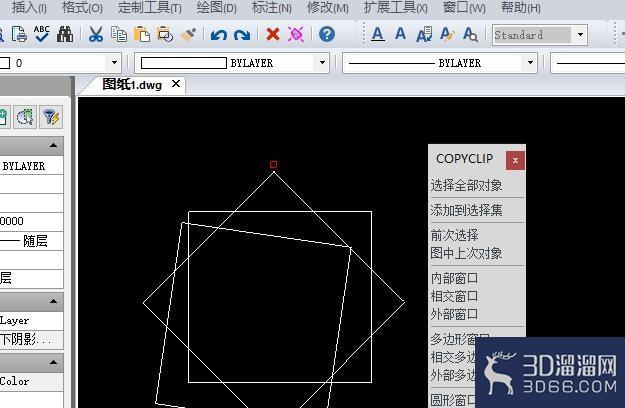Click the magenta purge icon
Screen dimensions: 625x408
point(296,34)
